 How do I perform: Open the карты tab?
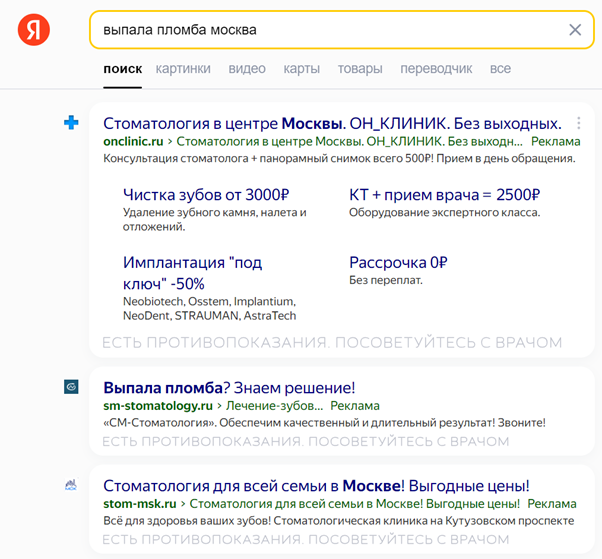click(x=301, y=69)
